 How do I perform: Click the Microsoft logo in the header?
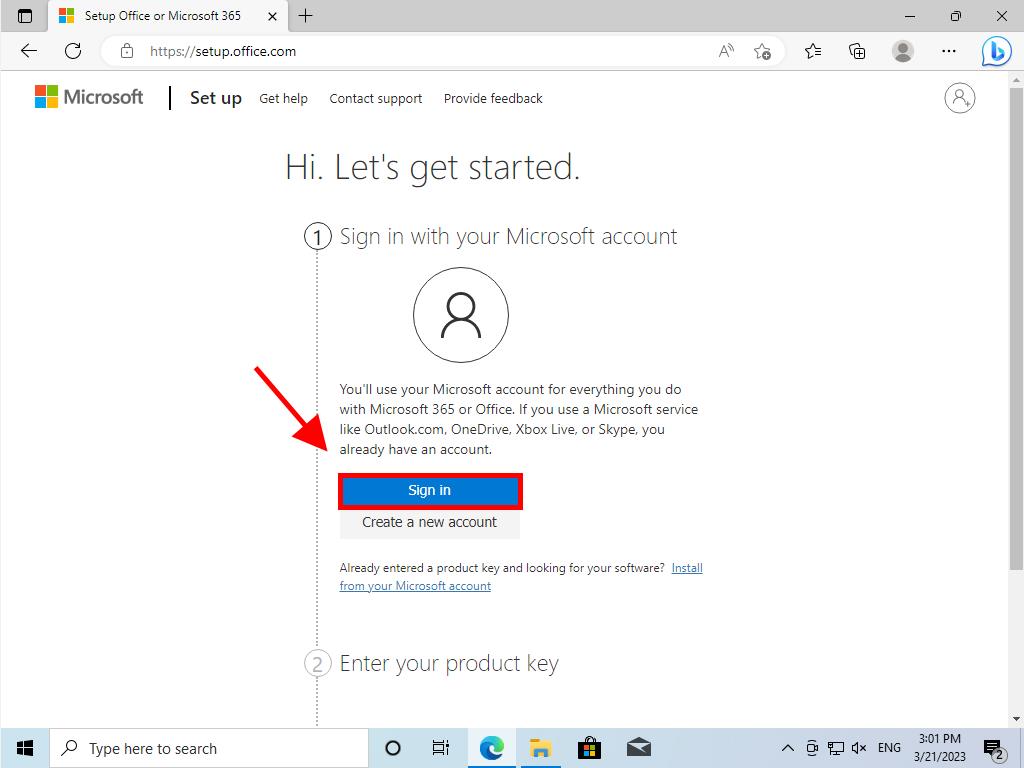click(x=88, y=96)
